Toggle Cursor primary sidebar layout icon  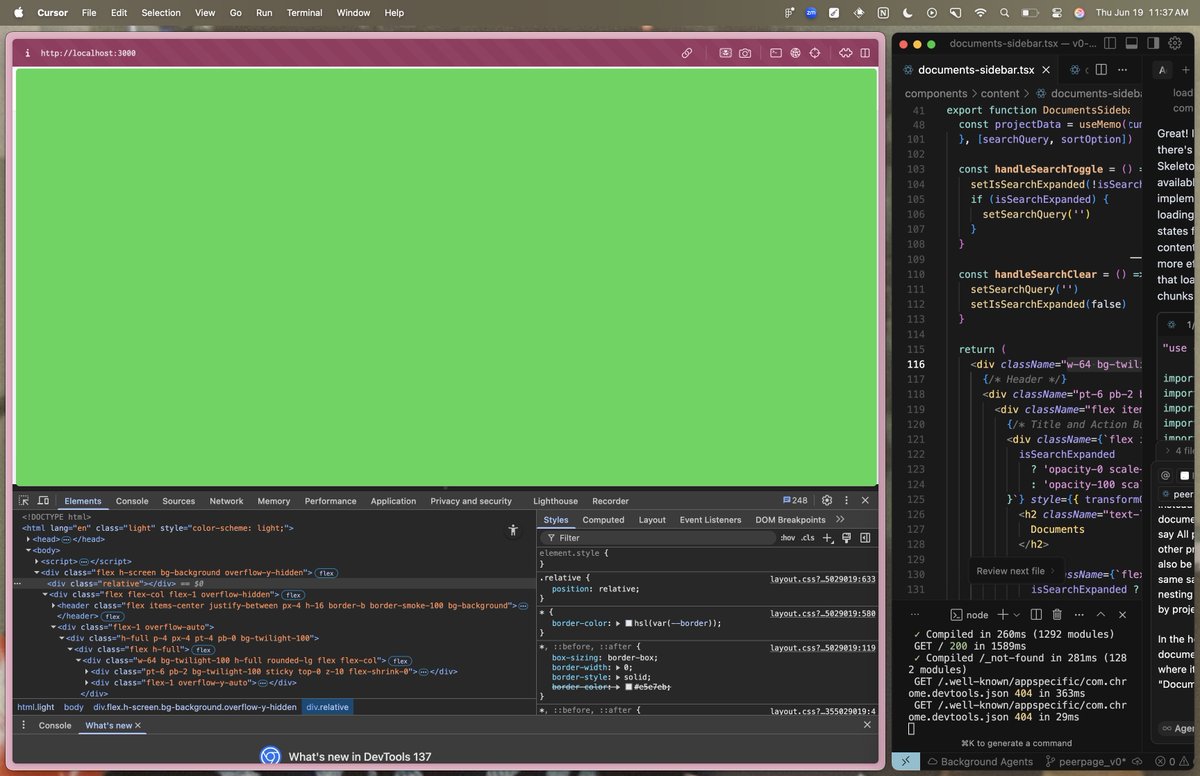pos(1109,43)
